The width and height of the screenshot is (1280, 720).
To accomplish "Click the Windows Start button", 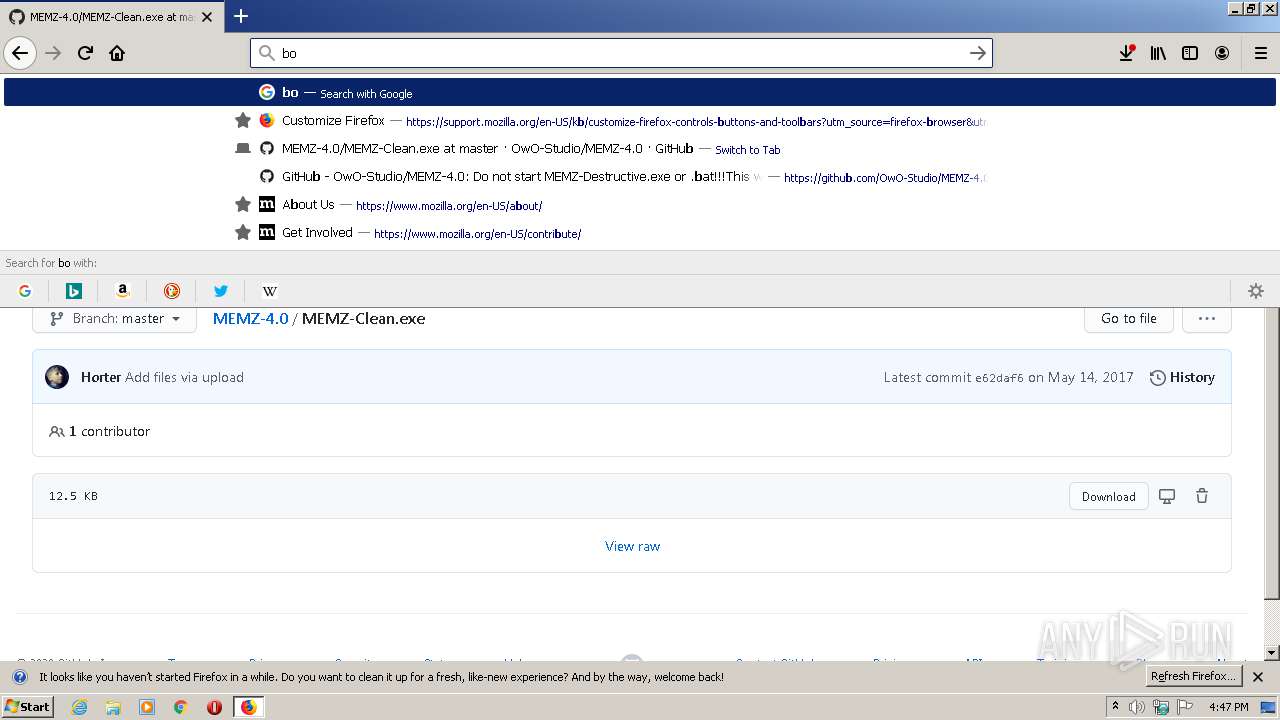I will click(28, 707).
